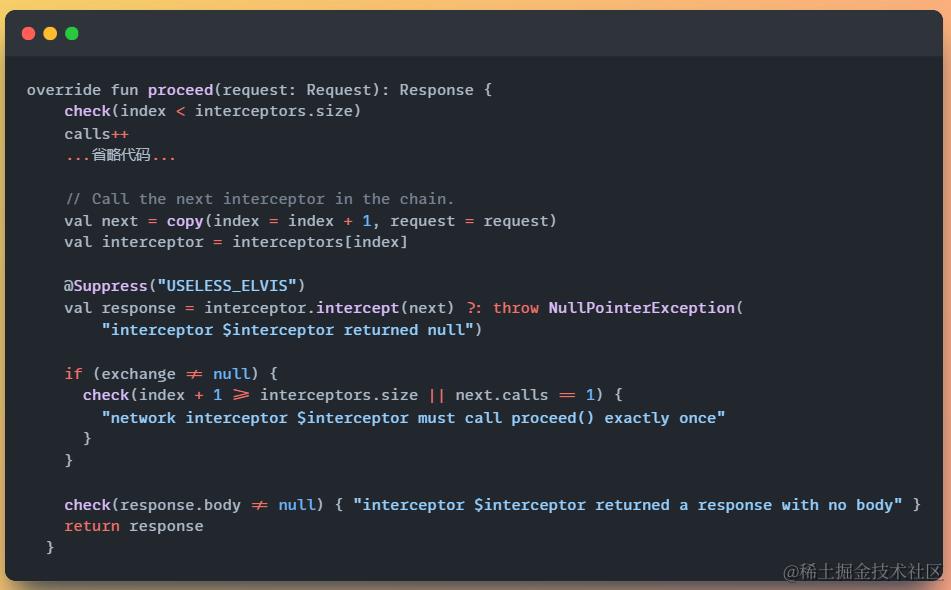Click the 'Response' return type
The width and height of the screenshot is (951, 590).
pyautogui.click(x=437, y=90)
